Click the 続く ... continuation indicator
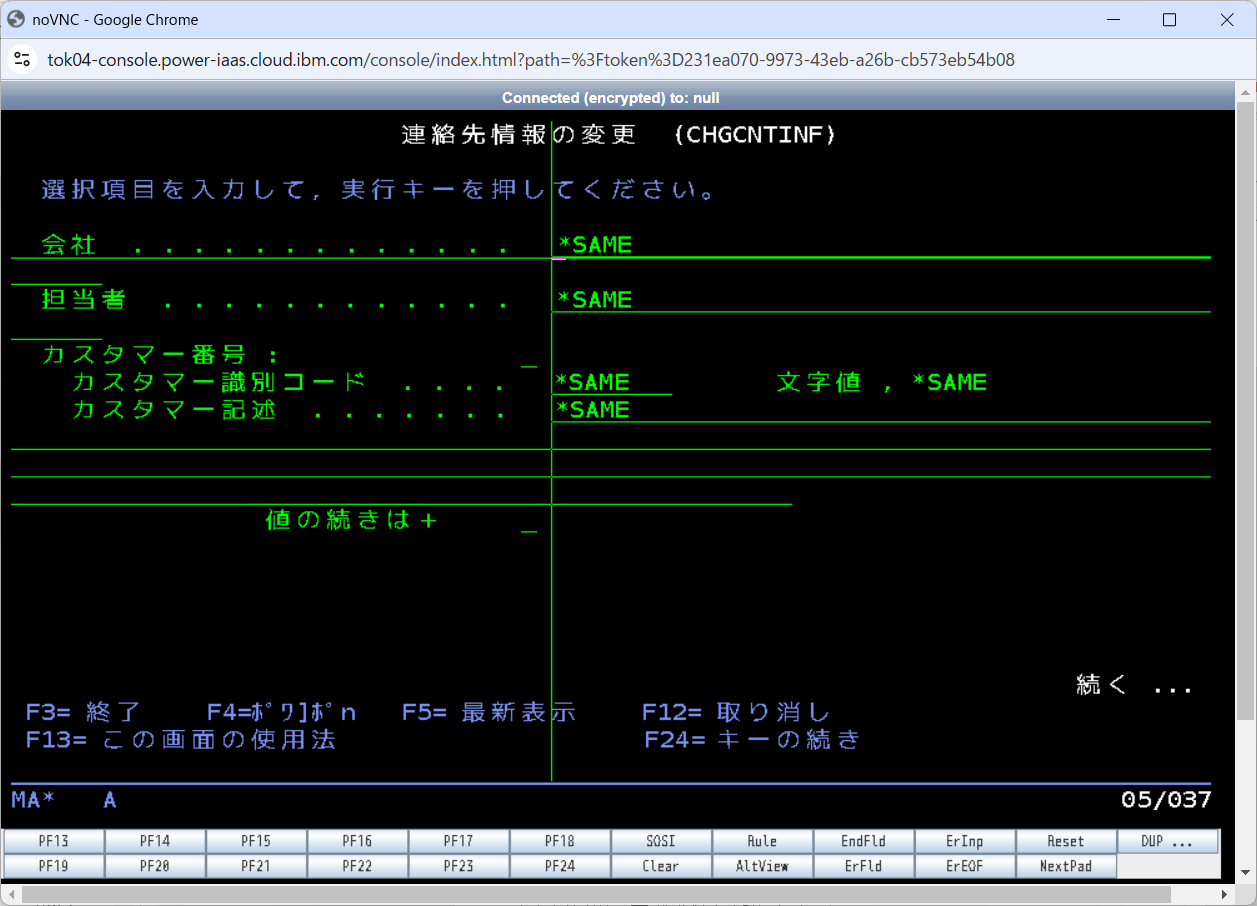Viewport: 1257px width, 906px height. coord(1134,685)
